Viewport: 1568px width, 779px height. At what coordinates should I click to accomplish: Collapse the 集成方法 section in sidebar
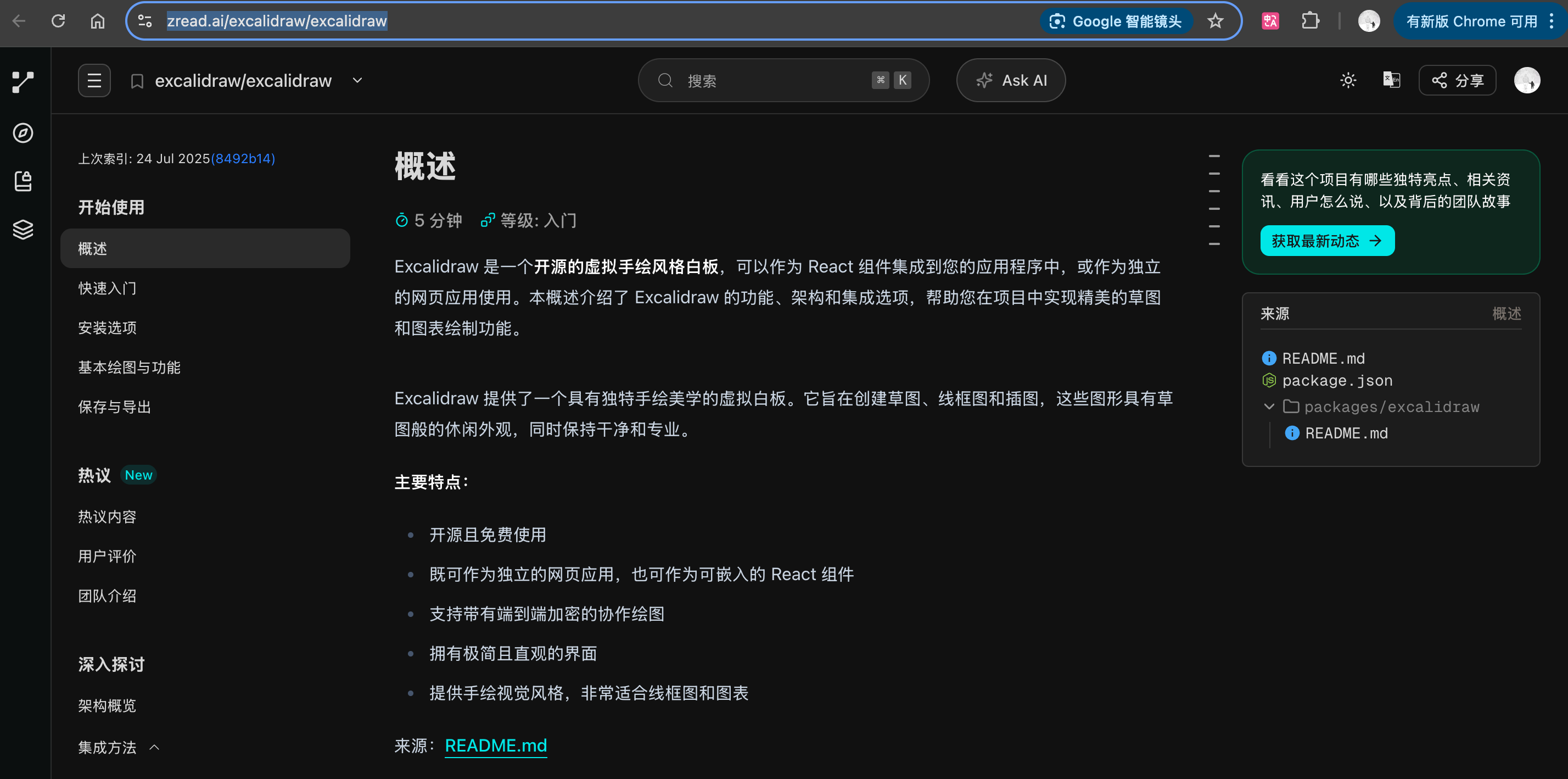(x=154, y=747)
